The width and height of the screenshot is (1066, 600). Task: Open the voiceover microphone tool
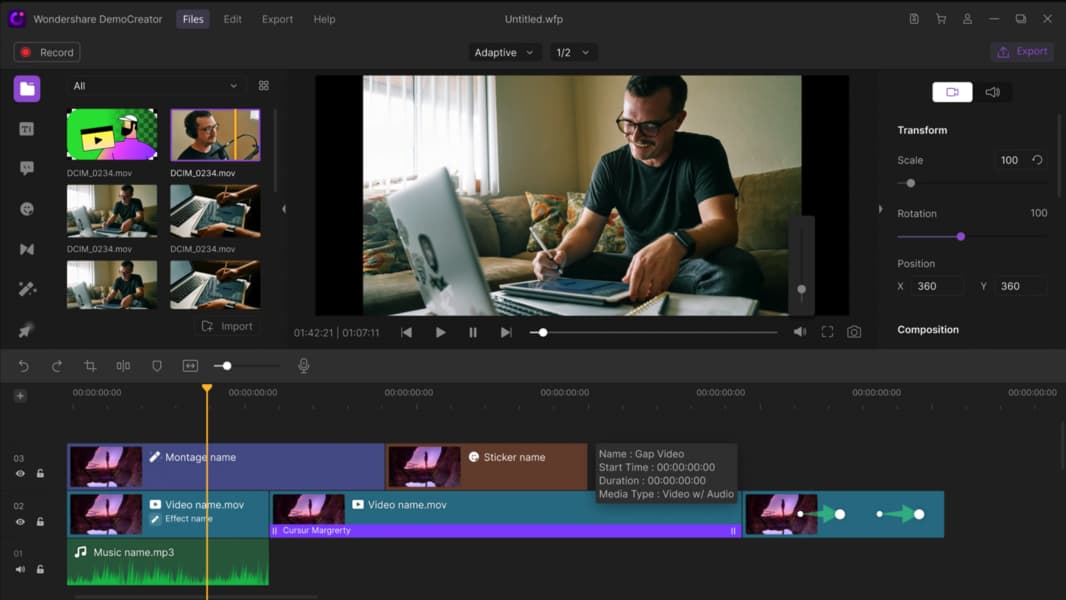(303, 366)
